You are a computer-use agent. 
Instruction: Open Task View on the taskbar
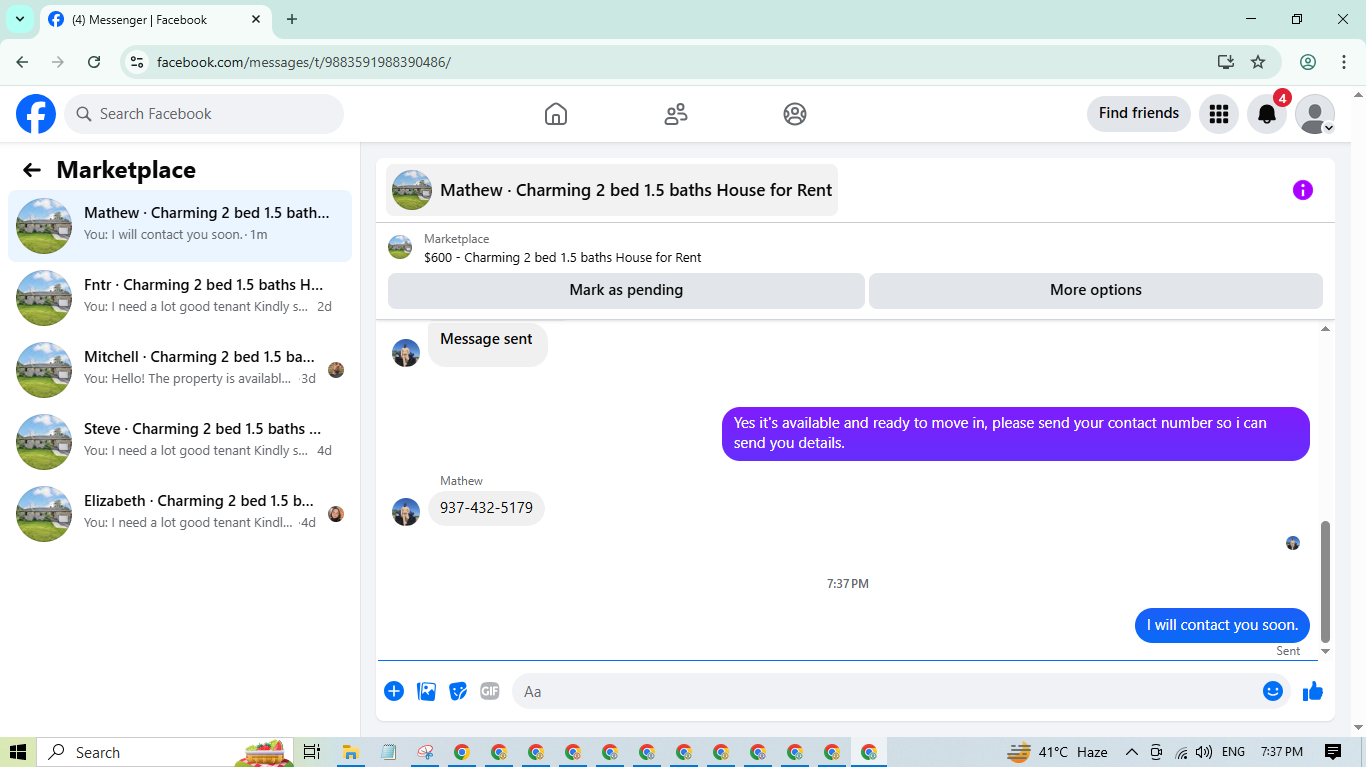click(x=312, y=752)
